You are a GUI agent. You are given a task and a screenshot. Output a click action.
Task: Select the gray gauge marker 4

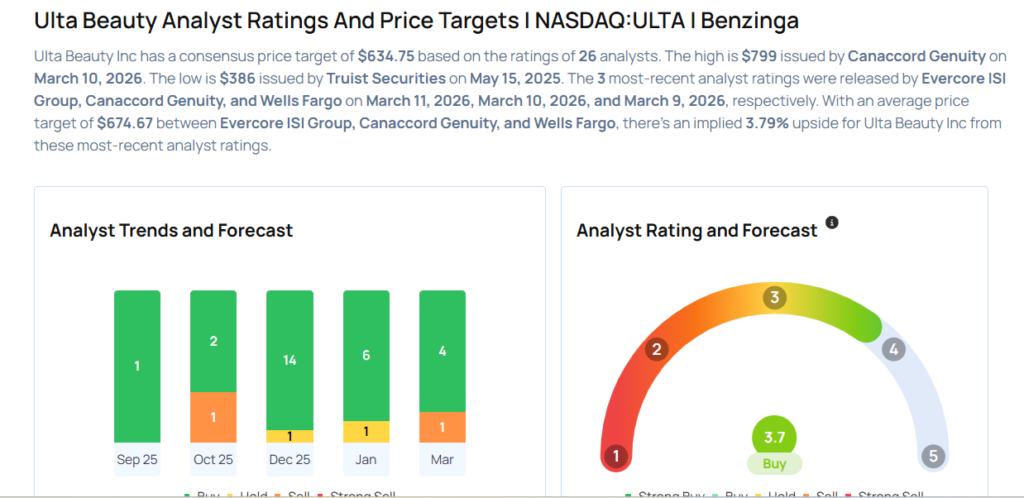tap(893, 349)
